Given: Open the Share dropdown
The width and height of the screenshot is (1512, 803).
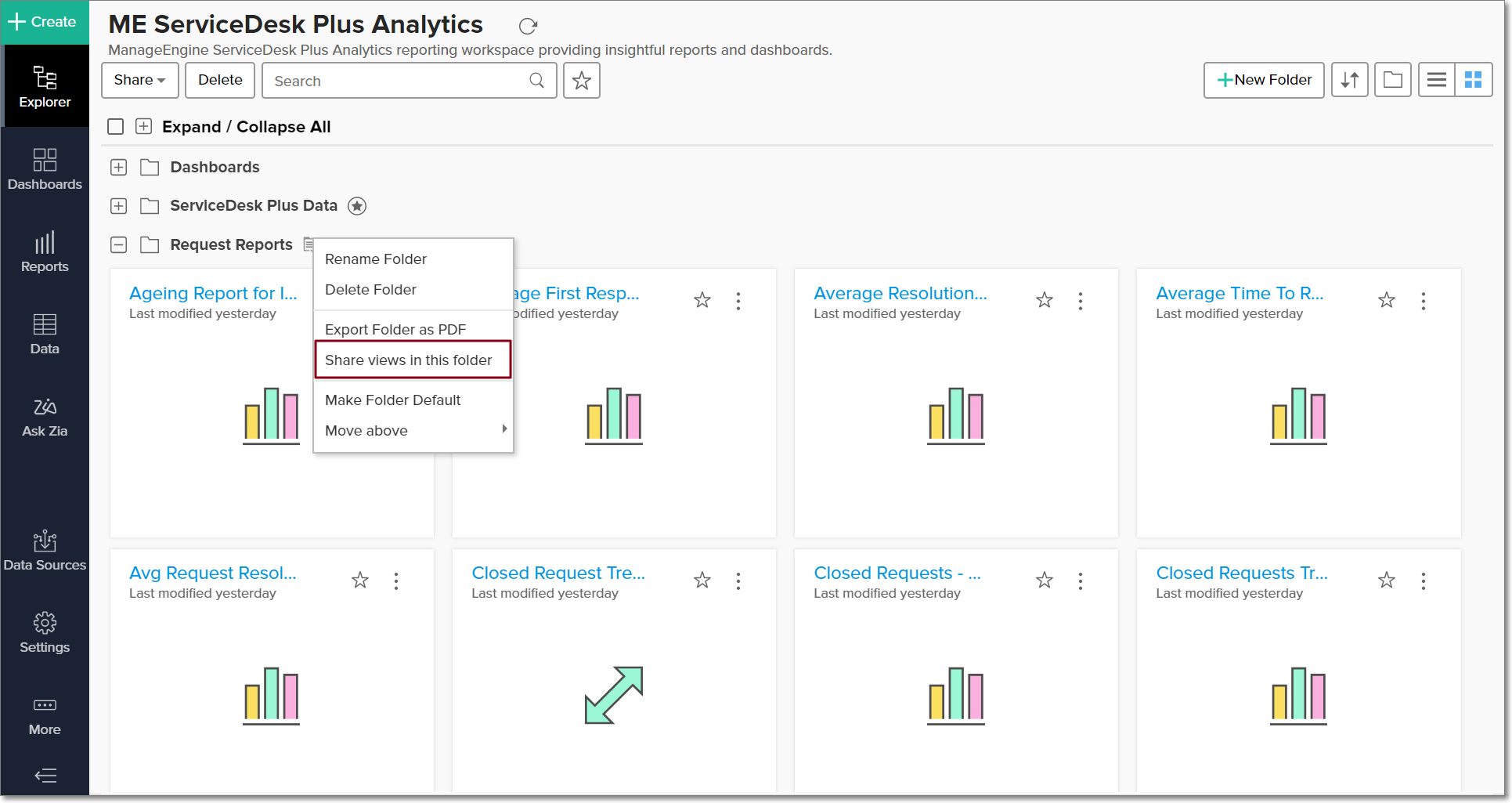Looking at the screenshot, I should [x=139, y=80].
